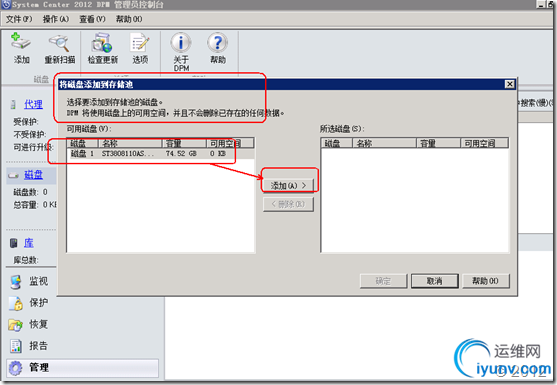Click the Check for updates icon
Viewport: 557px width, 385px height.
click(102, 43)
